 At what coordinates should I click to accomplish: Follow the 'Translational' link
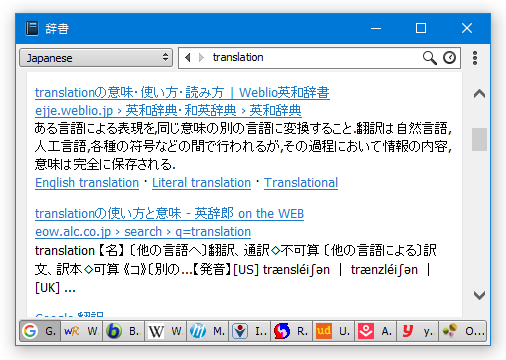[x=301, y=183]
